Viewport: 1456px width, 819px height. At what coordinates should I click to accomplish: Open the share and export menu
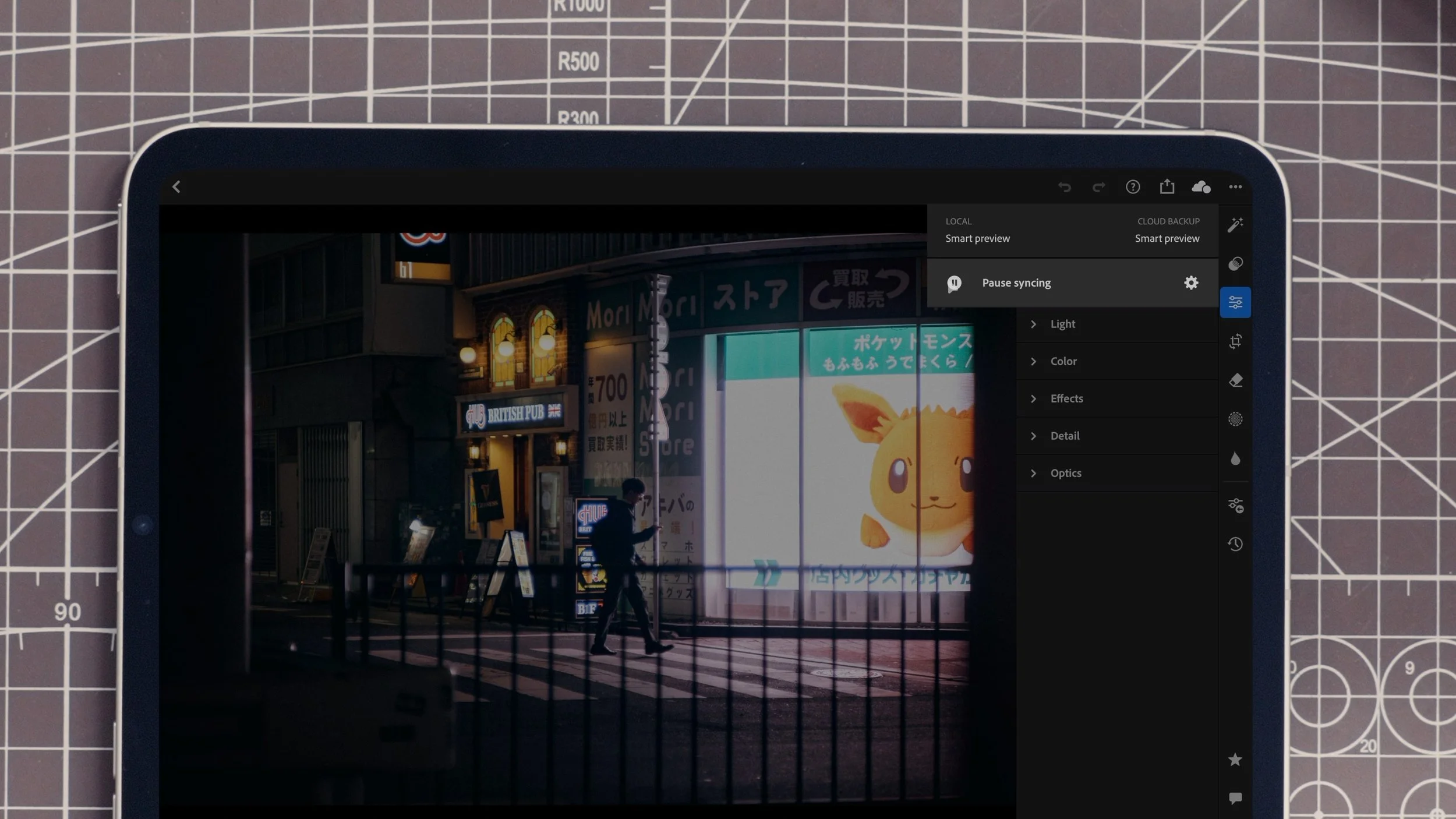coord(1167,186)
